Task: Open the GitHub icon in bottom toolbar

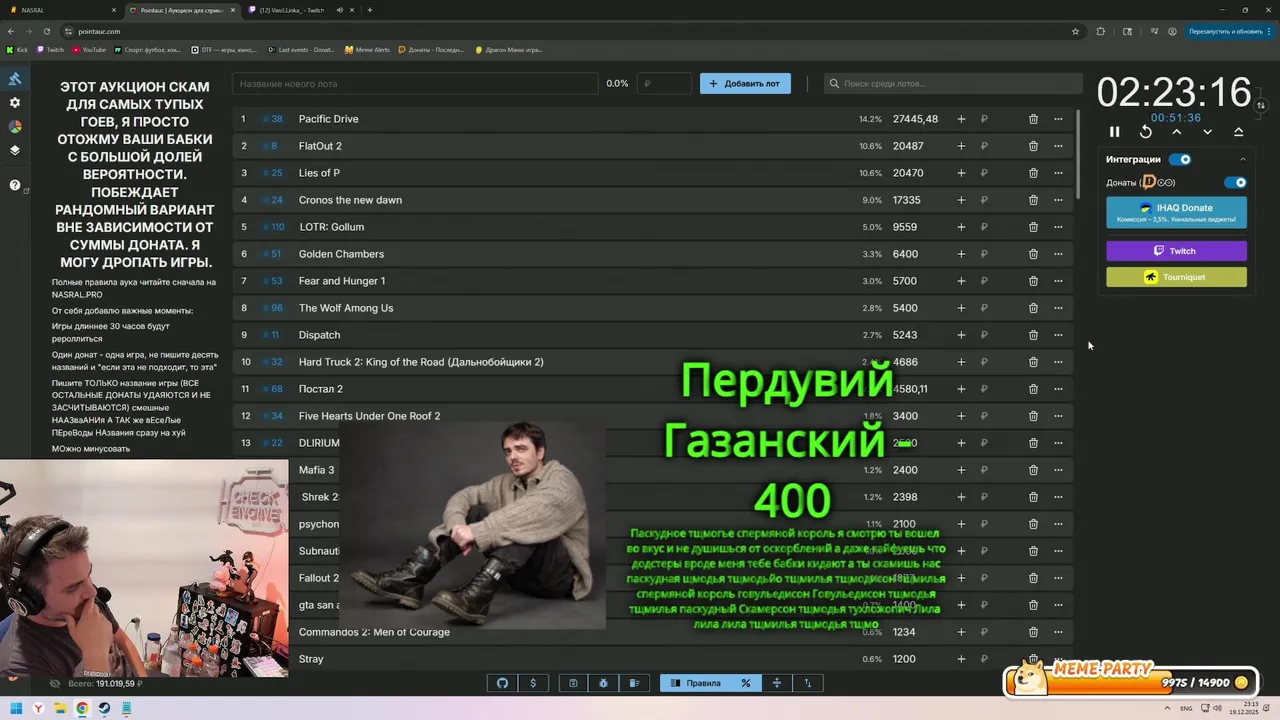Action: (502, 683)
